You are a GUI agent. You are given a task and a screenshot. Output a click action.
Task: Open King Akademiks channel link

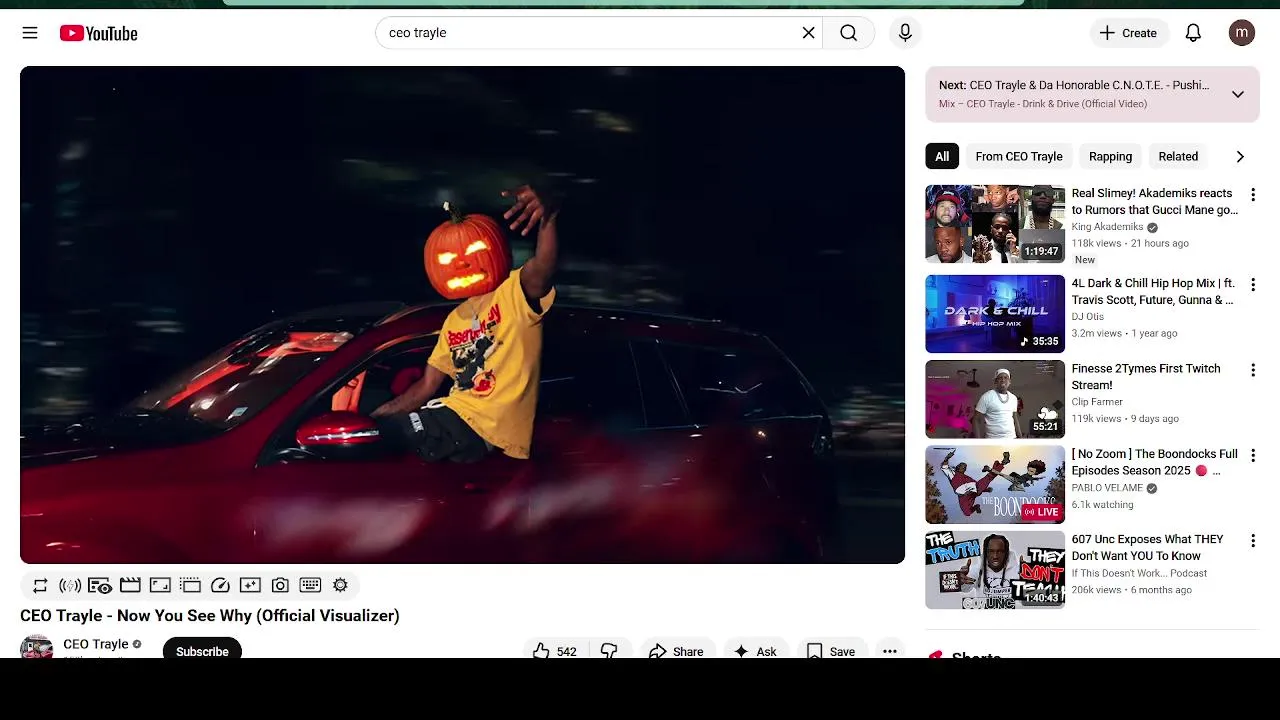point(1107,227)
